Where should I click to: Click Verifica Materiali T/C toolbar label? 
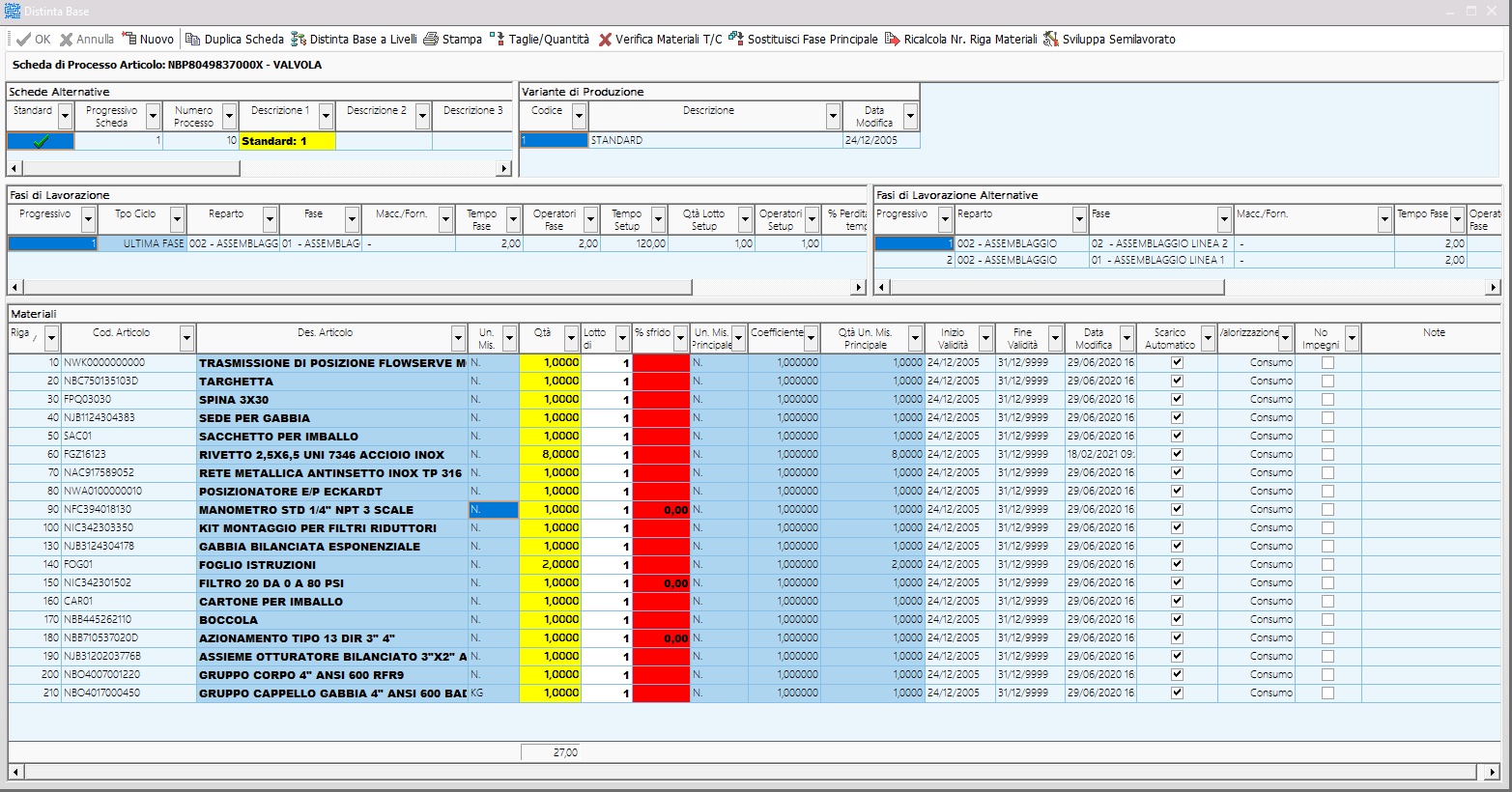pyautogui.click(x=669, y=40)
